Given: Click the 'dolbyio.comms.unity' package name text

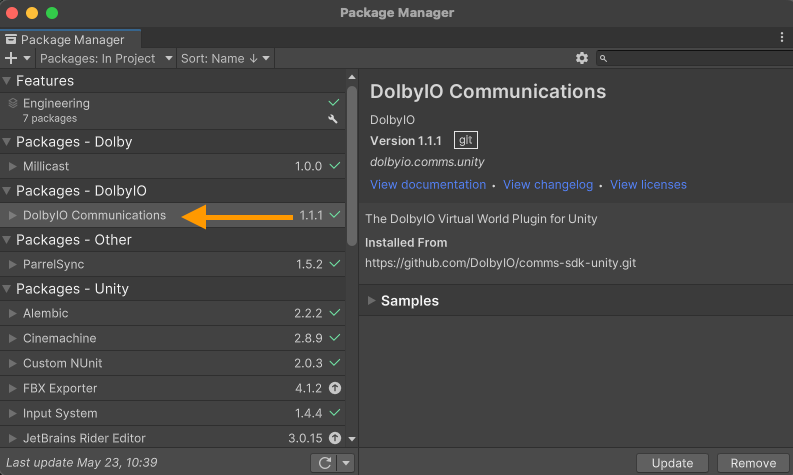Looking at the screenshot, I should (x=427, y=162).
